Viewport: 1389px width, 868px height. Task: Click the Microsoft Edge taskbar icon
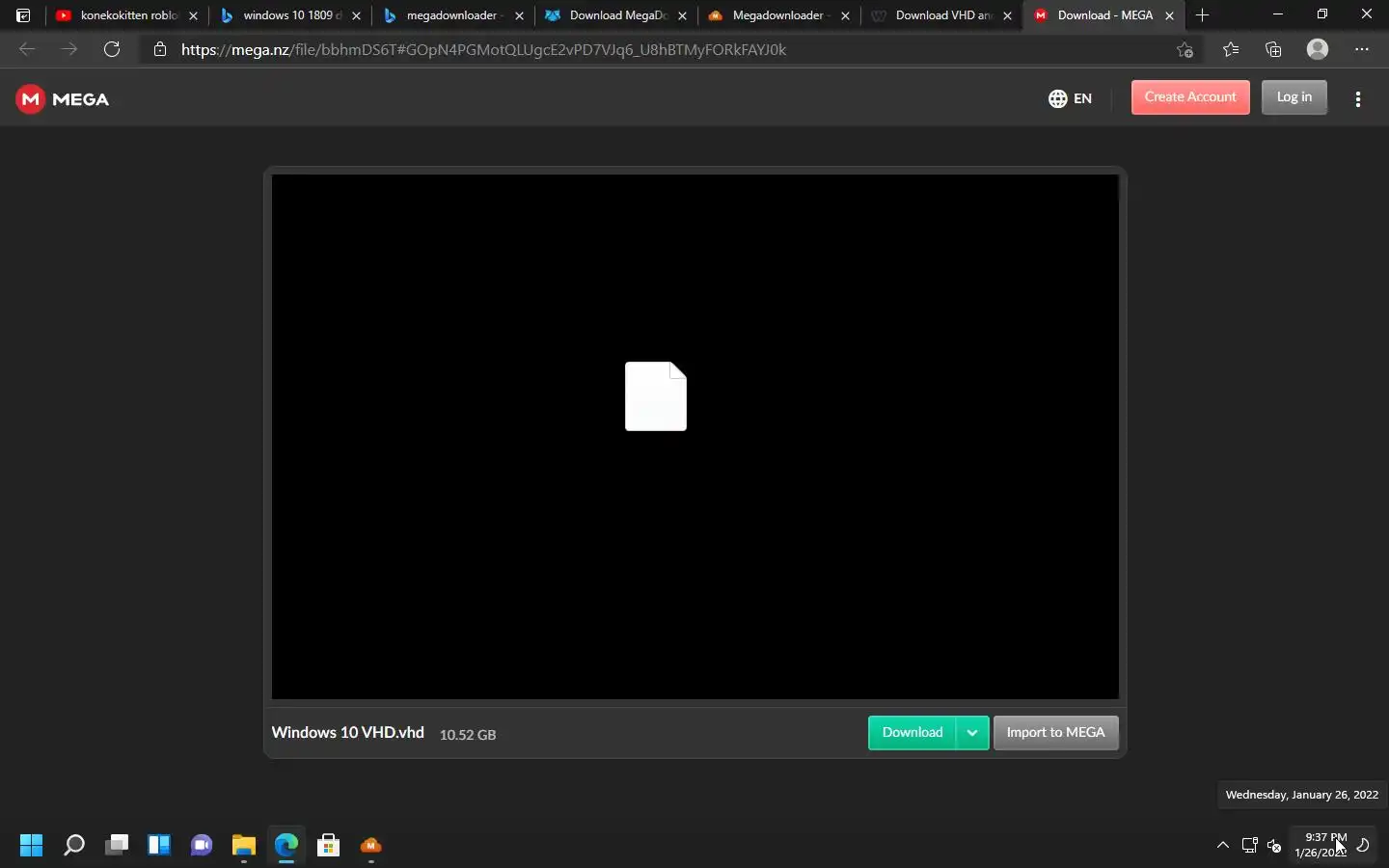[286, 846]
